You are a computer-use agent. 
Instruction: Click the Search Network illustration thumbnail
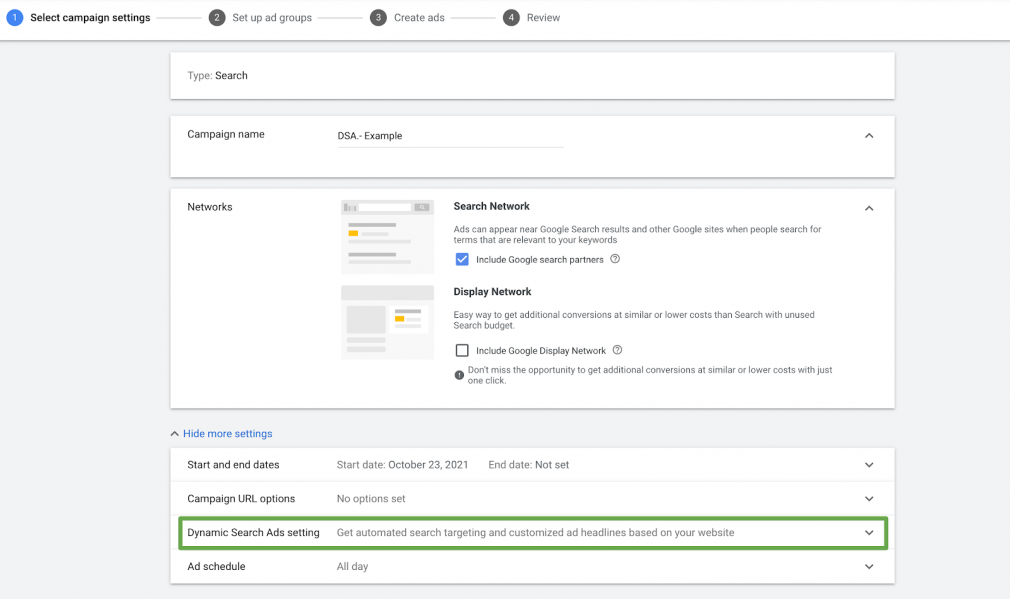click(387, 236)
